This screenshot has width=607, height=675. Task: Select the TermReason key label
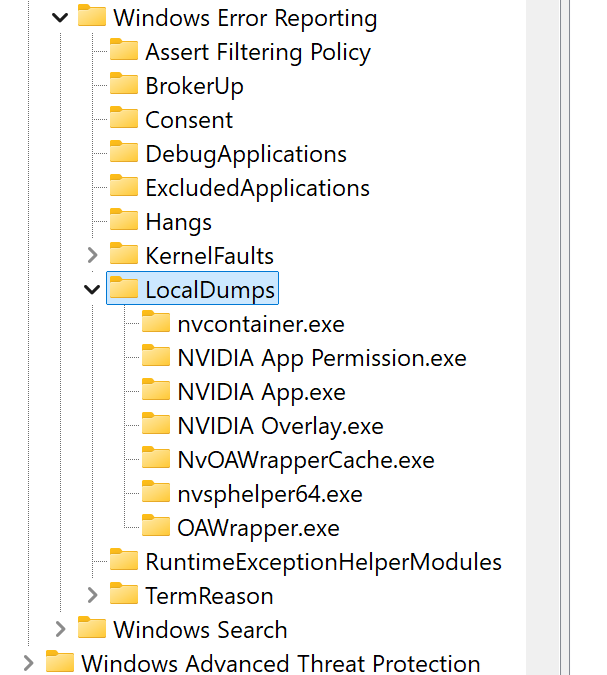[x=209, y=596]
